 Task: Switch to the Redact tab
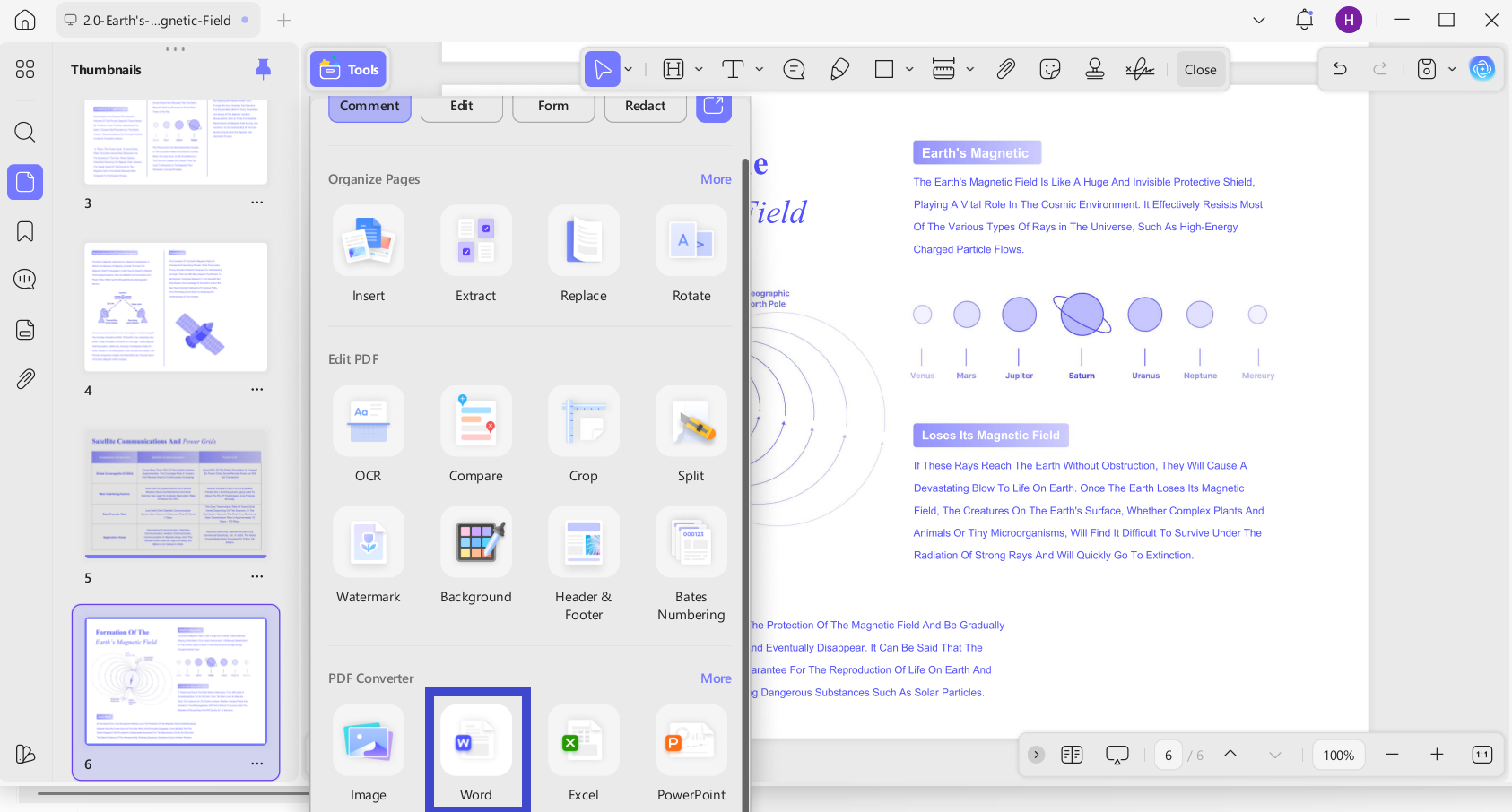tap(645, 106)
